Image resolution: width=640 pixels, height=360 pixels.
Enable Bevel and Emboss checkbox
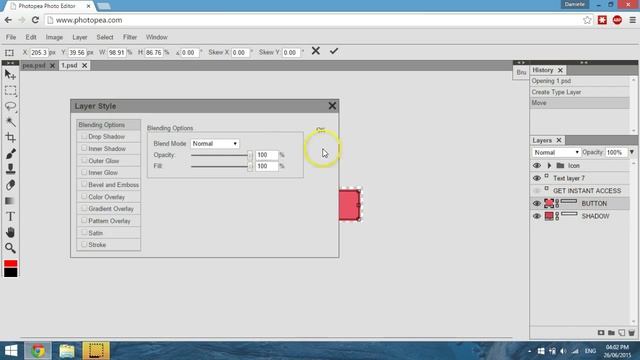click(x=84, y=184)
